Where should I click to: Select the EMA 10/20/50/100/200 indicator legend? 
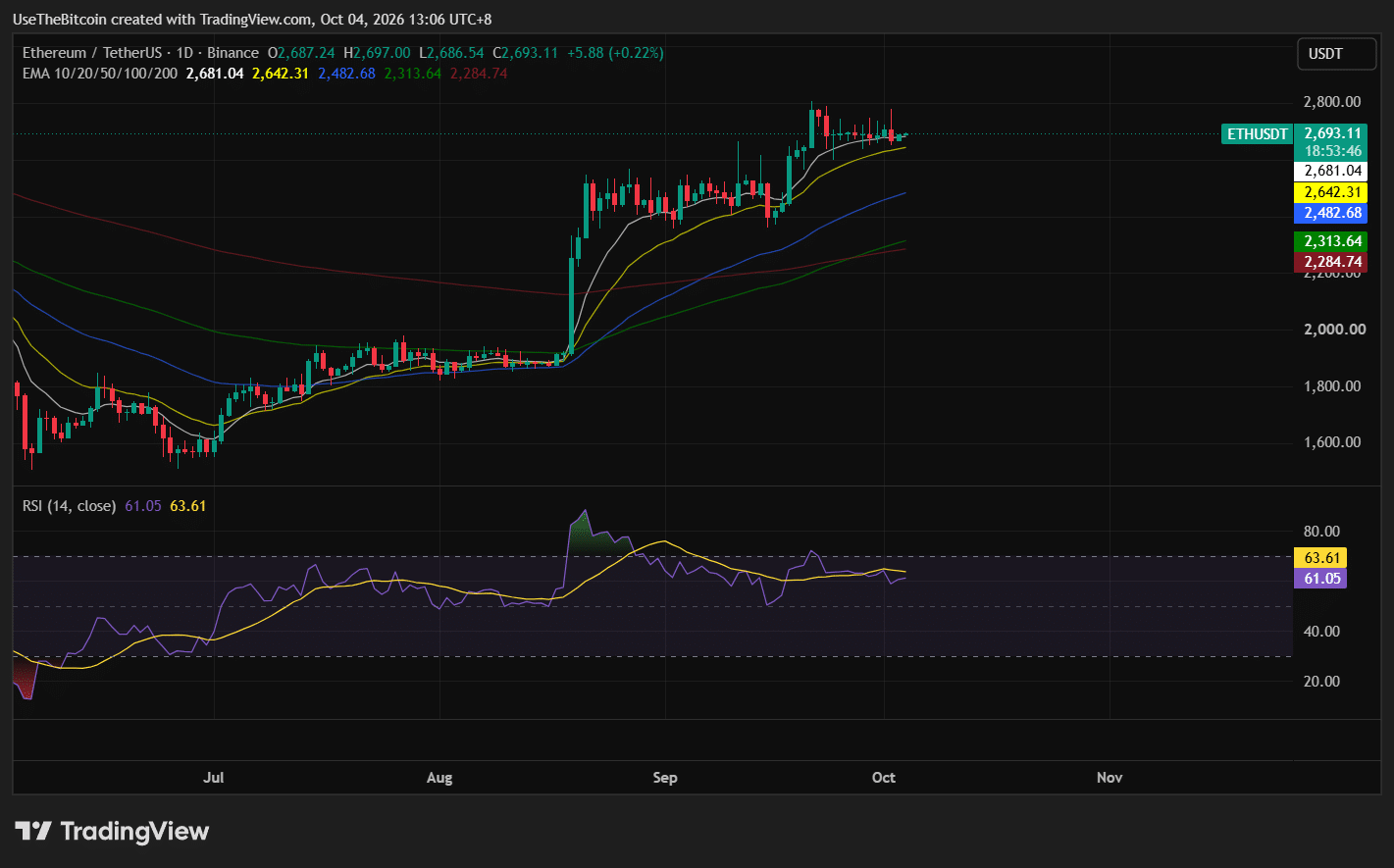pyautogui.click(x=100, y=74)
